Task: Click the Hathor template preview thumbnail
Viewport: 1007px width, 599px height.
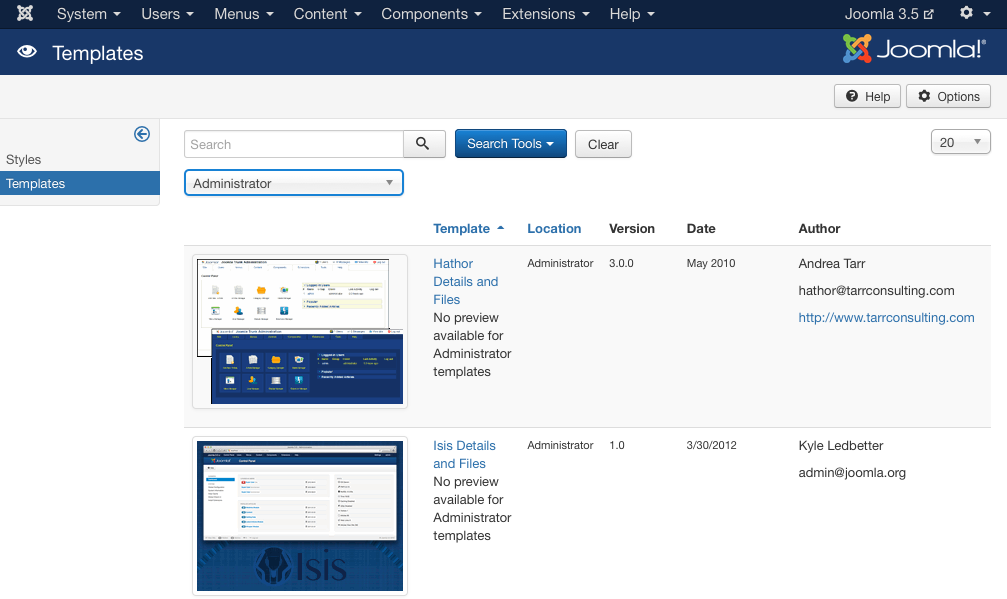Action: pyautogui.click(x=300, y=331)
